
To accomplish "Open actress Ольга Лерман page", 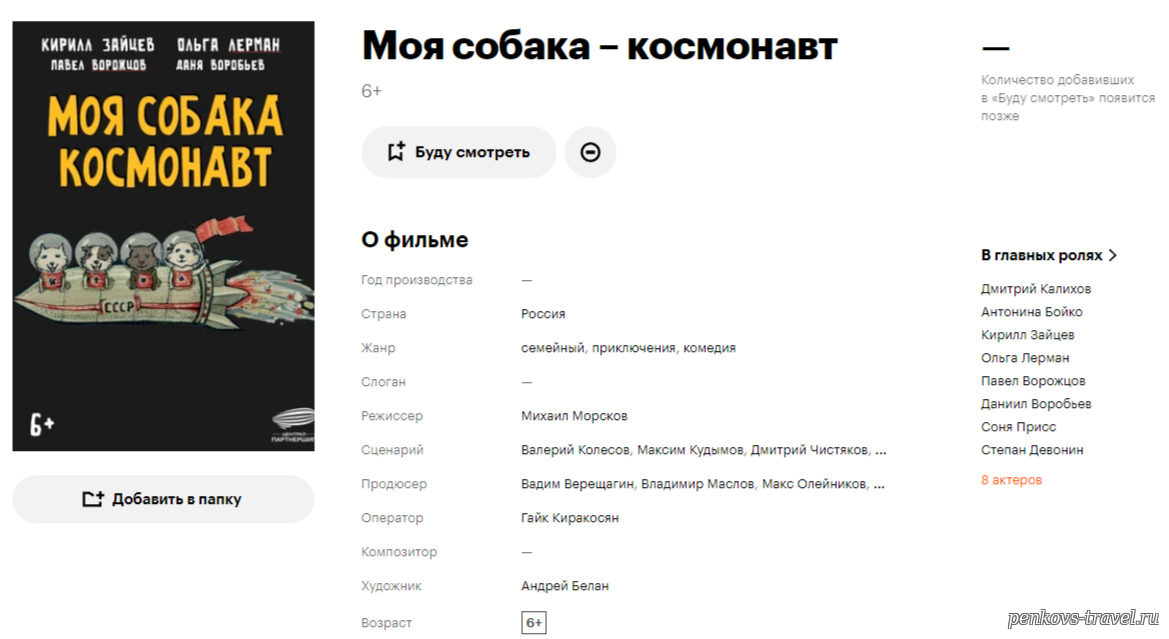I will [1025, 358].
